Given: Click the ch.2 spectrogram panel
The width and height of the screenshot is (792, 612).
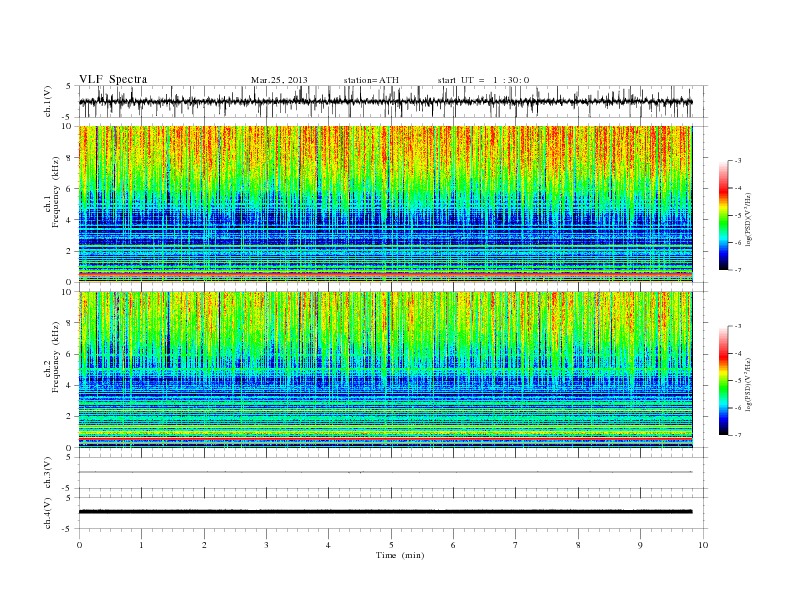Looking at the screenshot, I should [386, 370].
